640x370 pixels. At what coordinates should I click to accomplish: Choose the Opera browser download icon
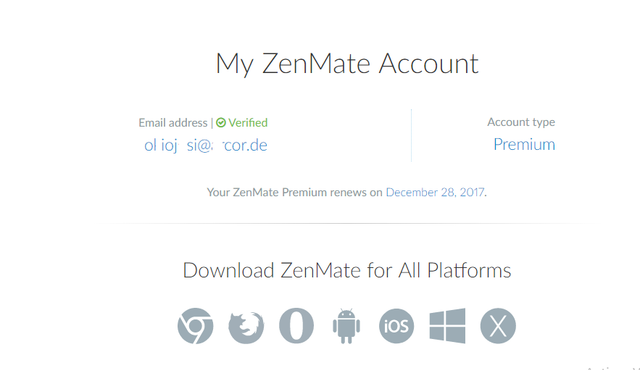pyautogui.click(x=296, y=326)
